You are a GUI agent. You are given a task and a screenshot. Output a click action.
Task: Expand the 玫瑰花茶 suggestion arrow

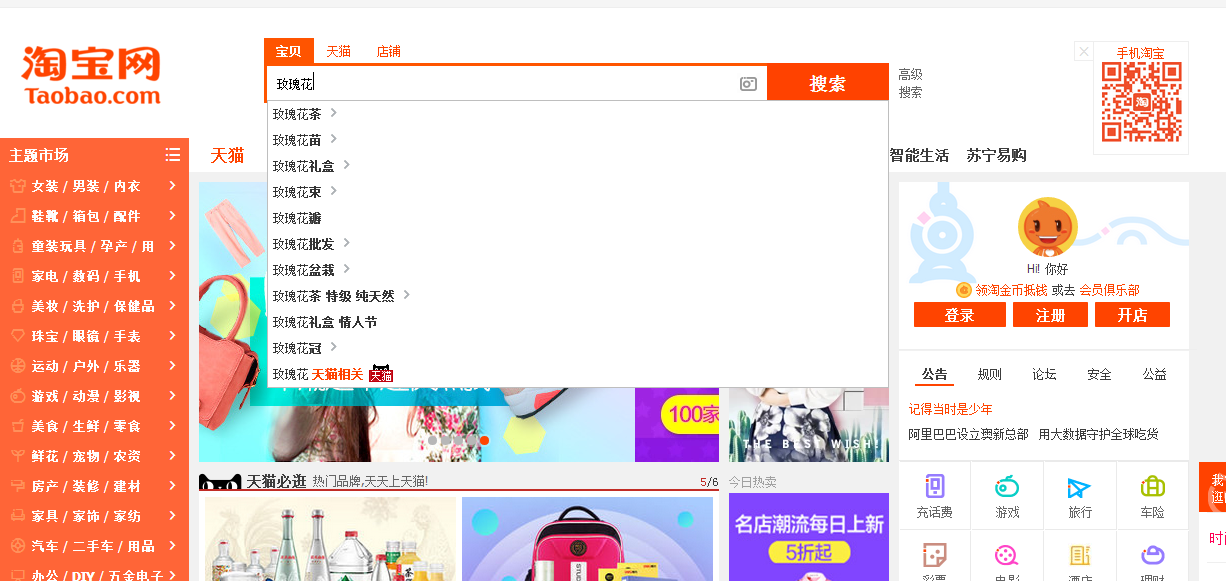[x=334, y=113]
